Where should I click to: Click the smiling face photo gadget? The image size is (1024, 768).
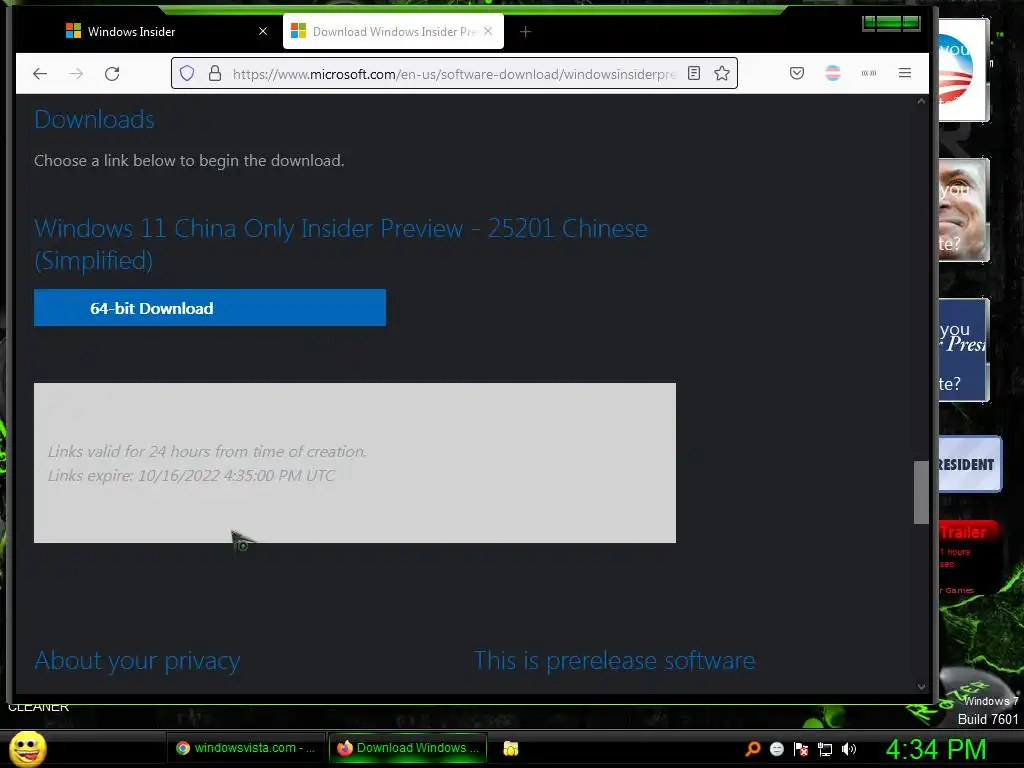[x=963, y=210]
